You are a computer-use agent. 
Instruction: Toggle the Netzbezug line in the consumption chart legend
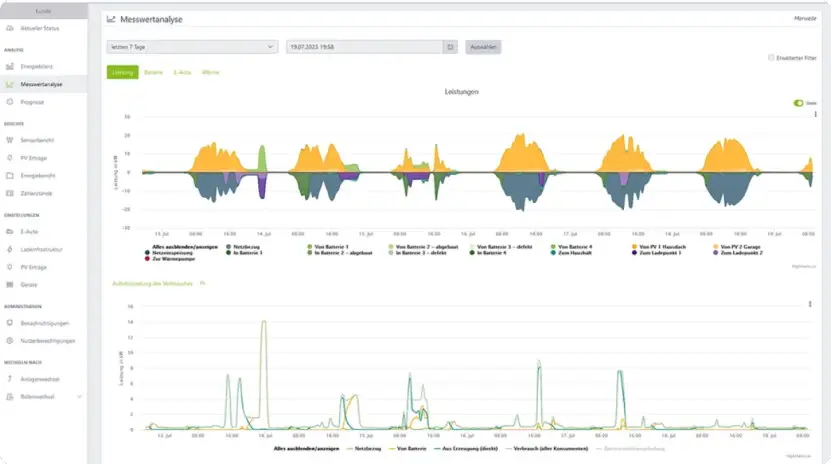tap(364, 449)
